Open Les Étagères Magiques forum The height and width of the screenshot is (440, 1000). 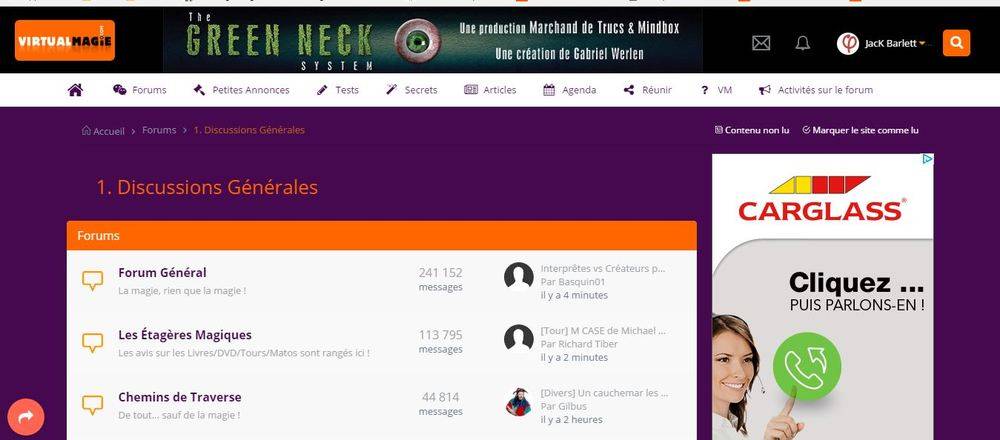tap(185, 335)
